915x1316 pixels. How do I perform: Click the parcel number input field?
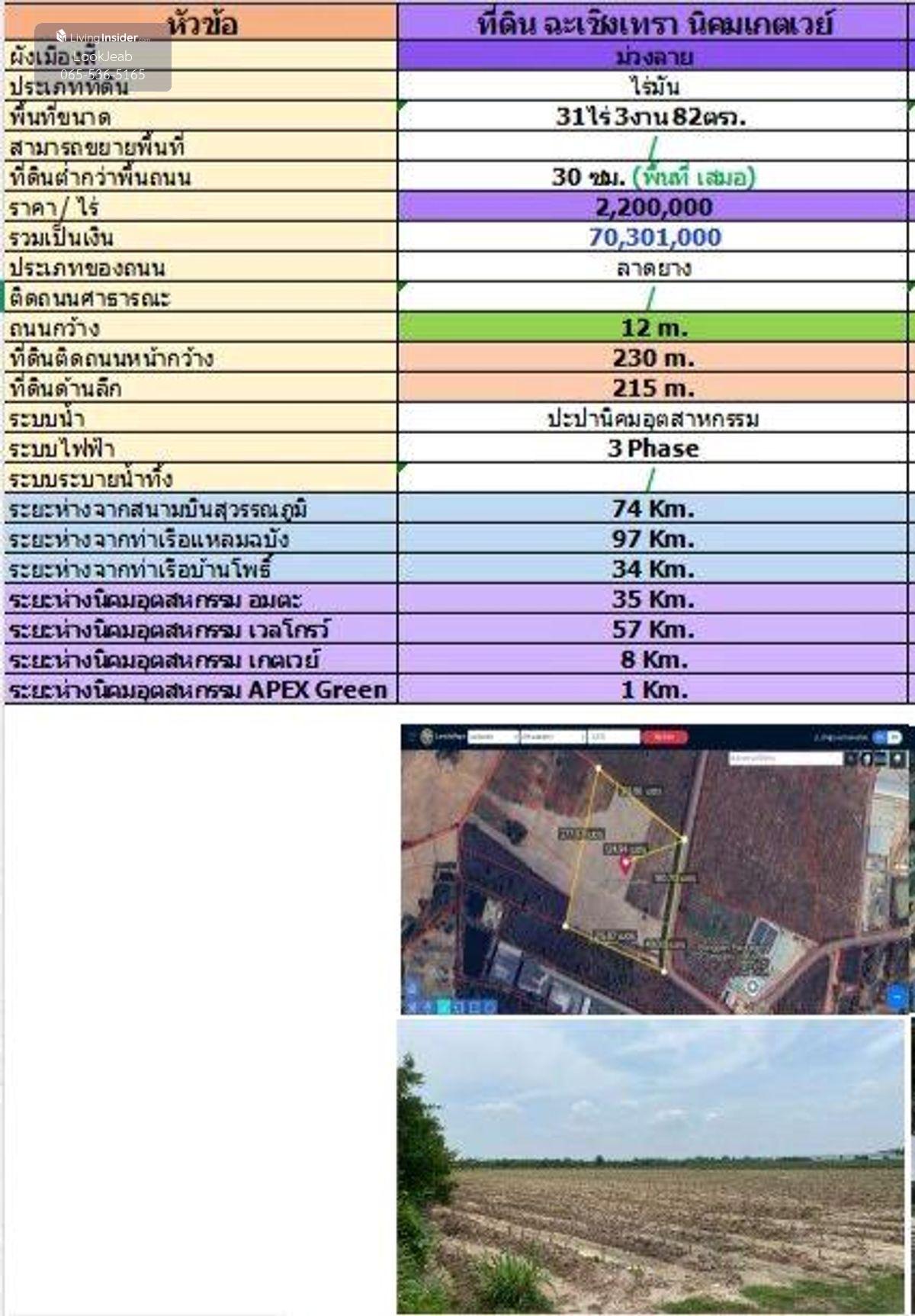coord(613,737)
